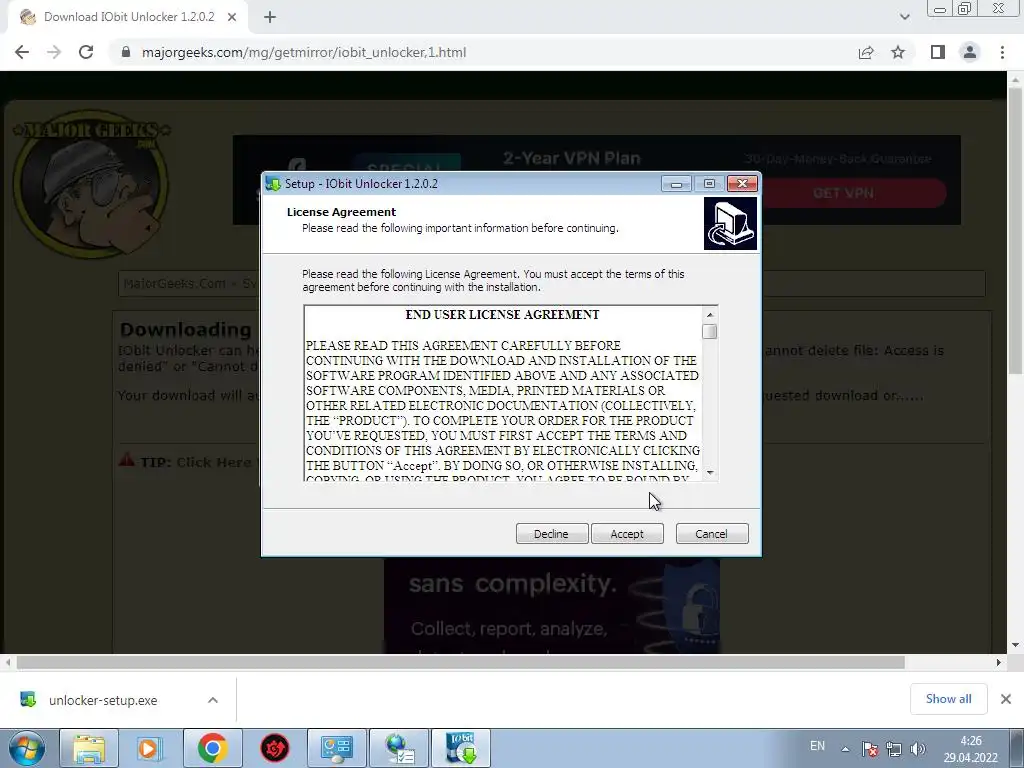The height and width of the screenshot is (768, 1024).
Task: Close the downloads bar
Action: coord(1006,699)
